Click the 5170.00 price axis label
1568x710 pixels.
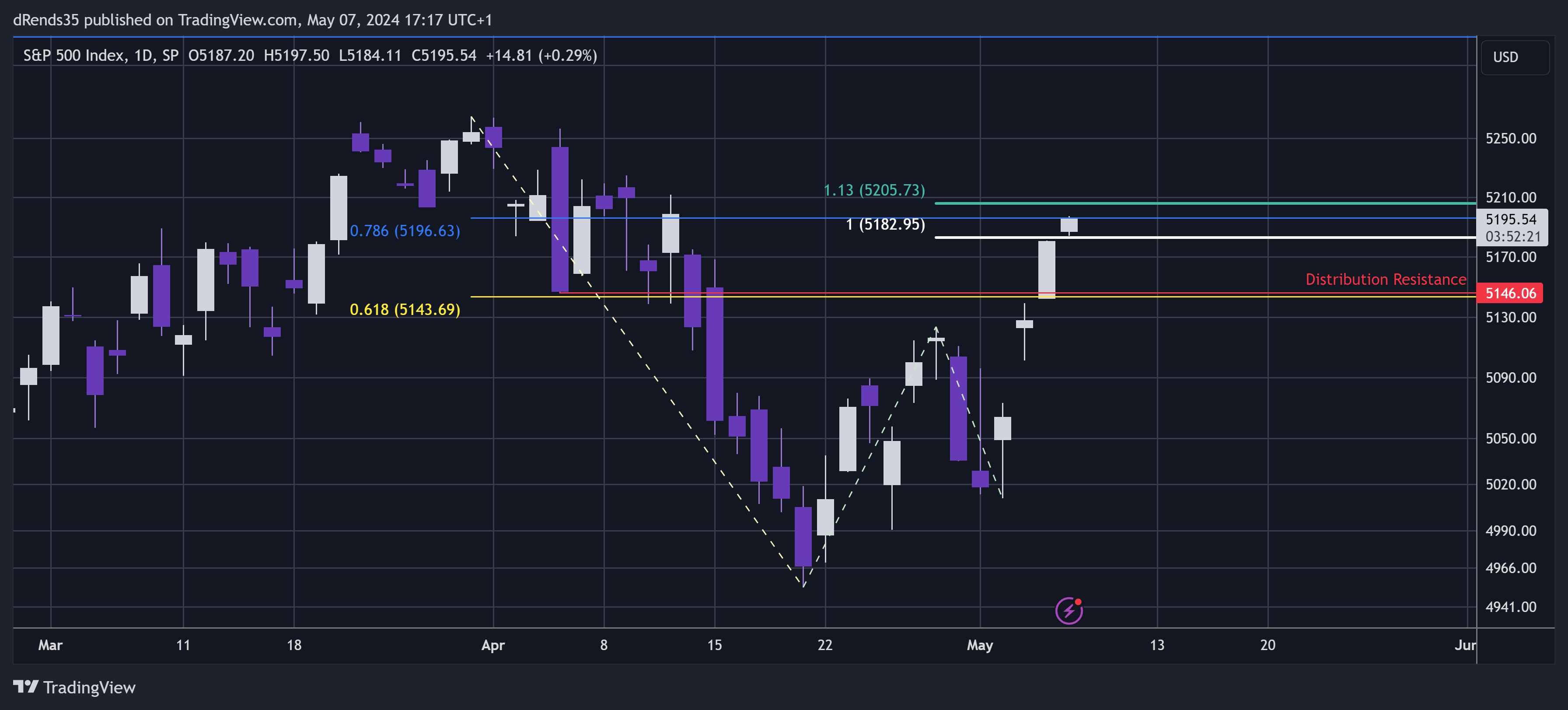tap(1511, 257)
